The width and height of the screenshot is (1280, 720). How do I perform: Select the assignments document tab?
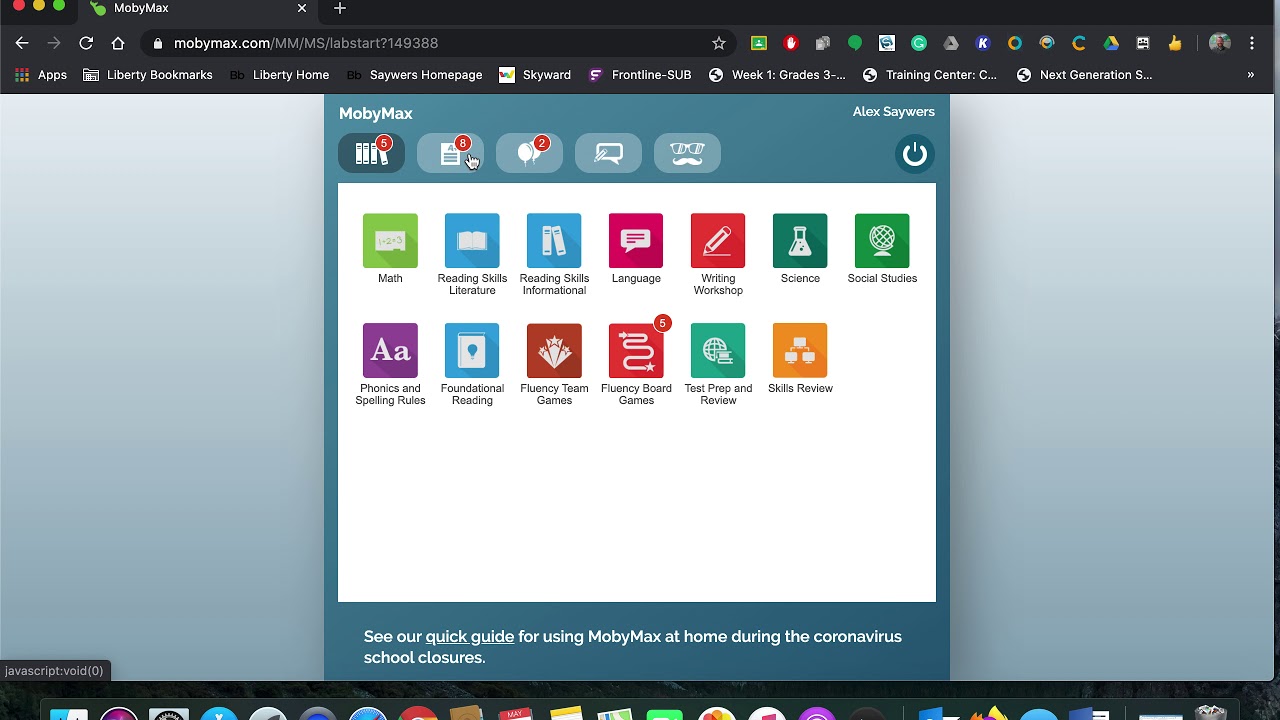(x=450, y=153)
